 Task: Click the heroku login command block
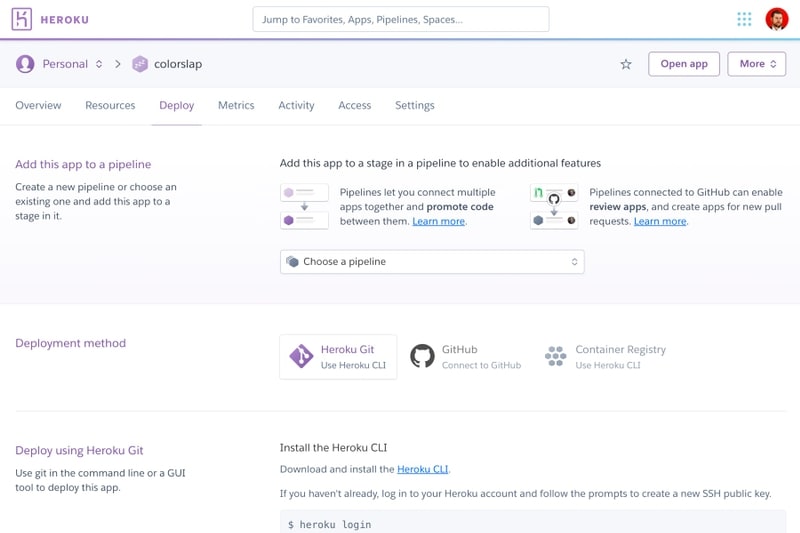[533, 522]
